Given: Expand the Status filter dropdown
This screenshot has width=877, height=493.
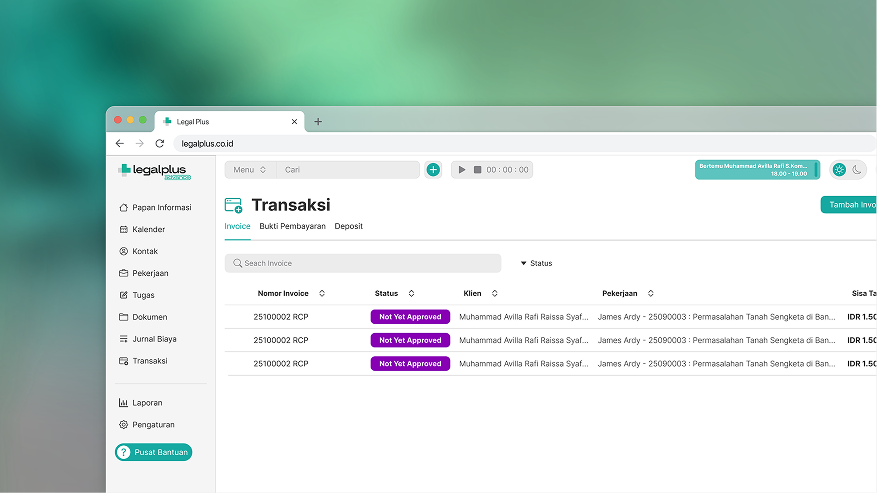Looking at the screenshot, I should point(536,263).
